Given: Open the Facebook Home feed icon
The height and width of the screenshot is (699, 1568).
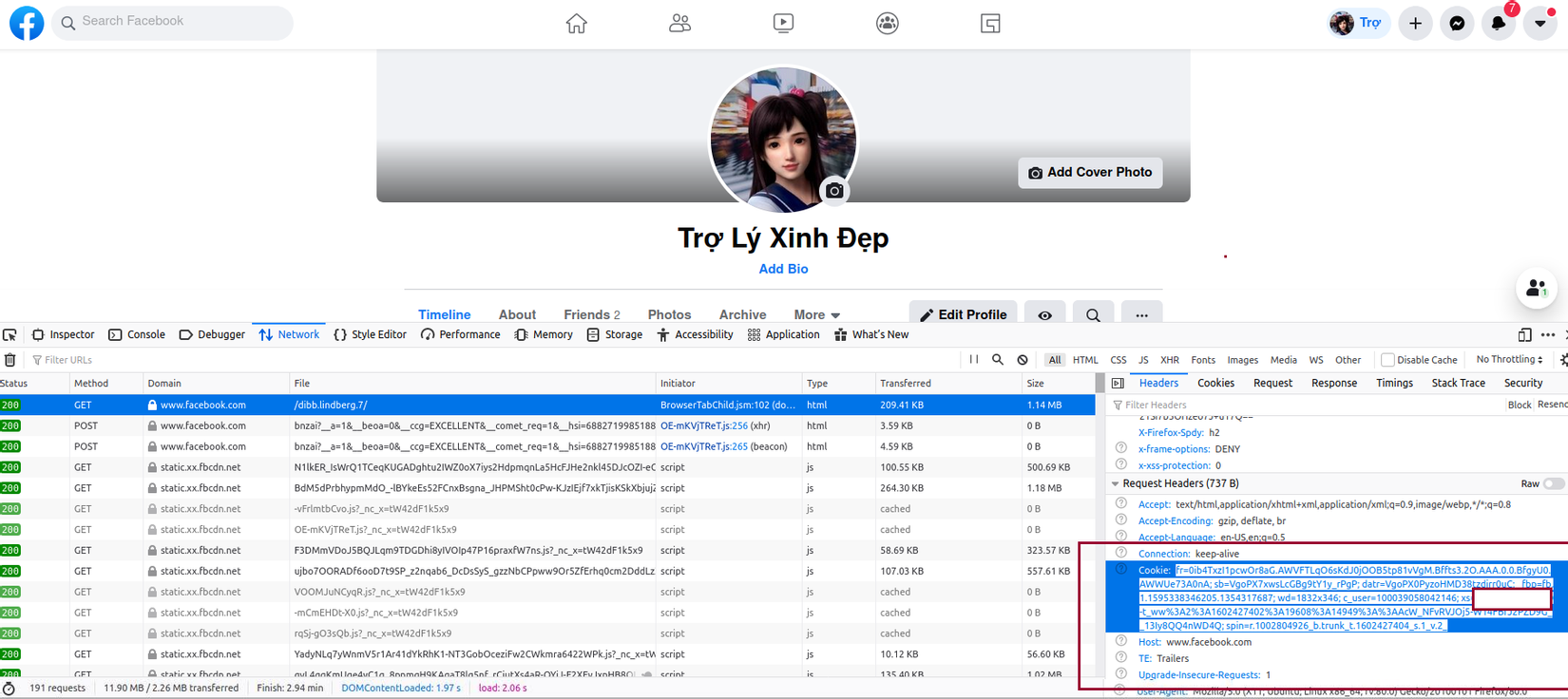Looking at the screenshot, I should click(576, 23).
